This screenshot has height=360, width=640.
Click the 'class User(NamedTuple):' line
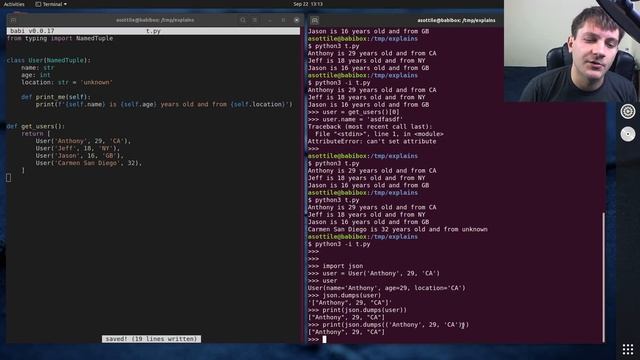[x=49, y=60]
